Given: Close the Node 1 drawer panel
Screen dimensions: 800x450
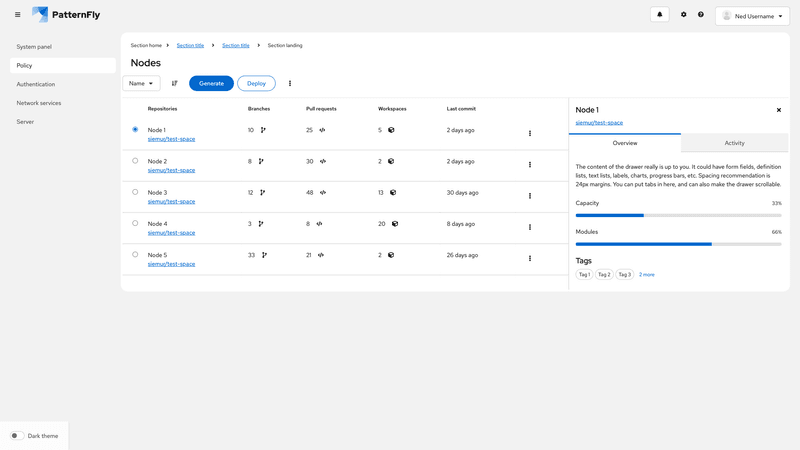Looking at the screenshot, I should pyautogui.click(x=779, y=110).
